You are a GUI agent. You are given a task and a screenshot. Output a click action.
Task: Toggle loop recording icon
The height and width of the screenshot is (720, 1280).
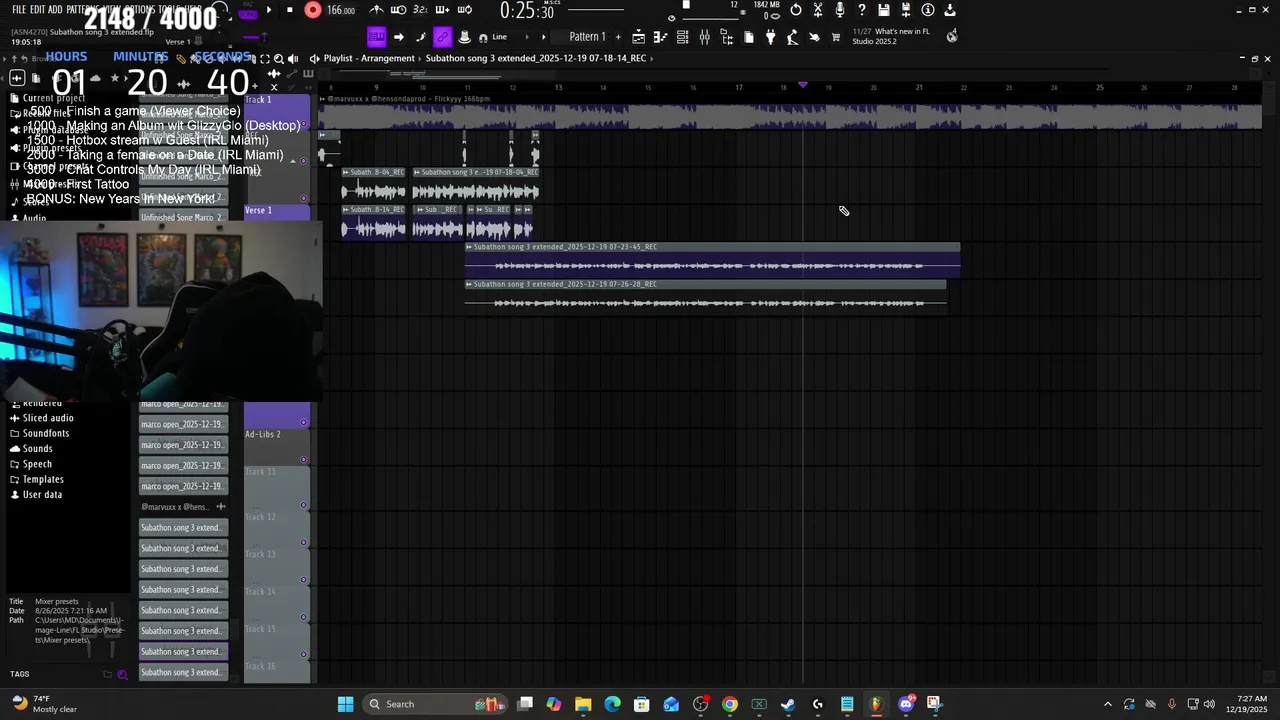(x=464, y=10)
